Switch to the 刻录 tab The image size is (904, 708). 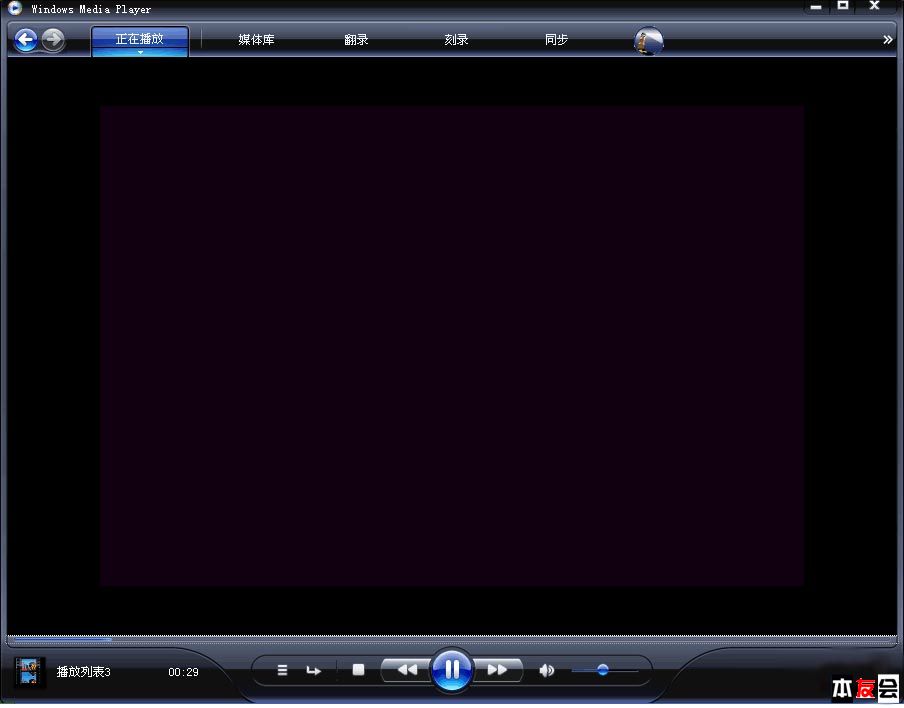pyautogui.click(x=456, y=40)
